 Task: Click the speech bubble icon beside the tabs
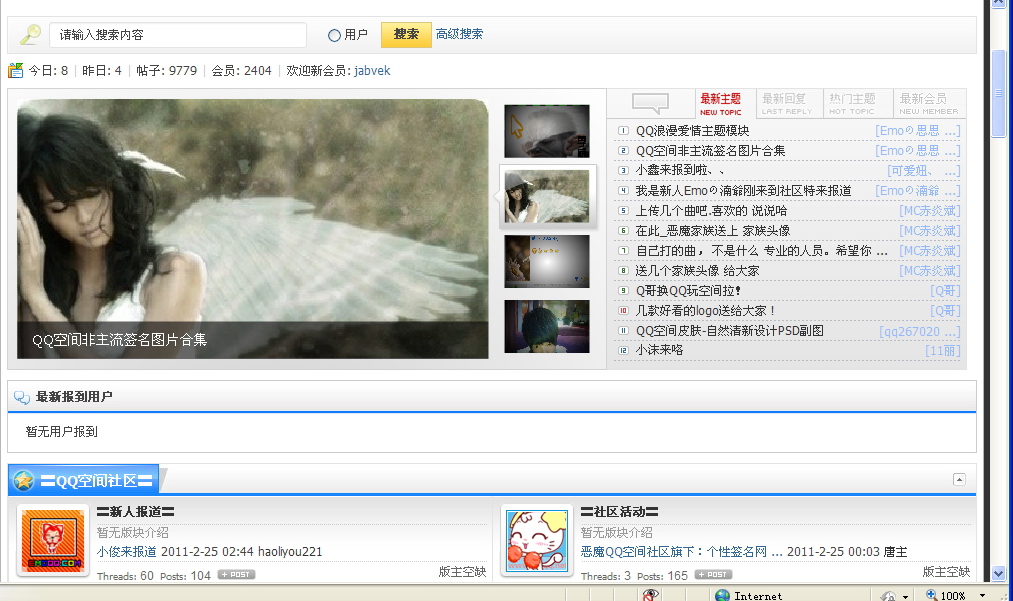coord(650,103)
